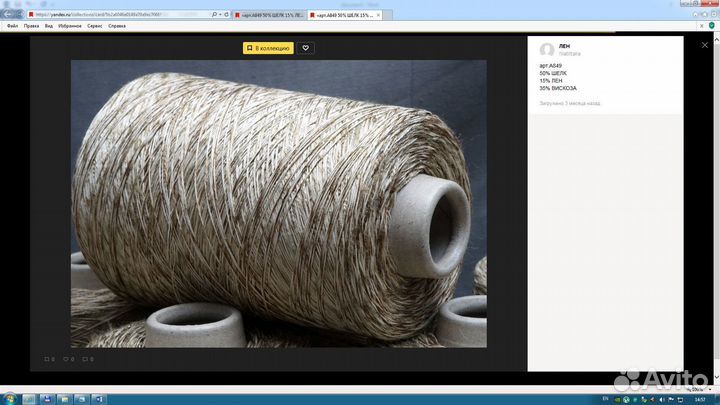This screenshot has width=720, height=405.
Task: Add the photo via 'В коллекцию' button
Action: [x=268, y=48]
